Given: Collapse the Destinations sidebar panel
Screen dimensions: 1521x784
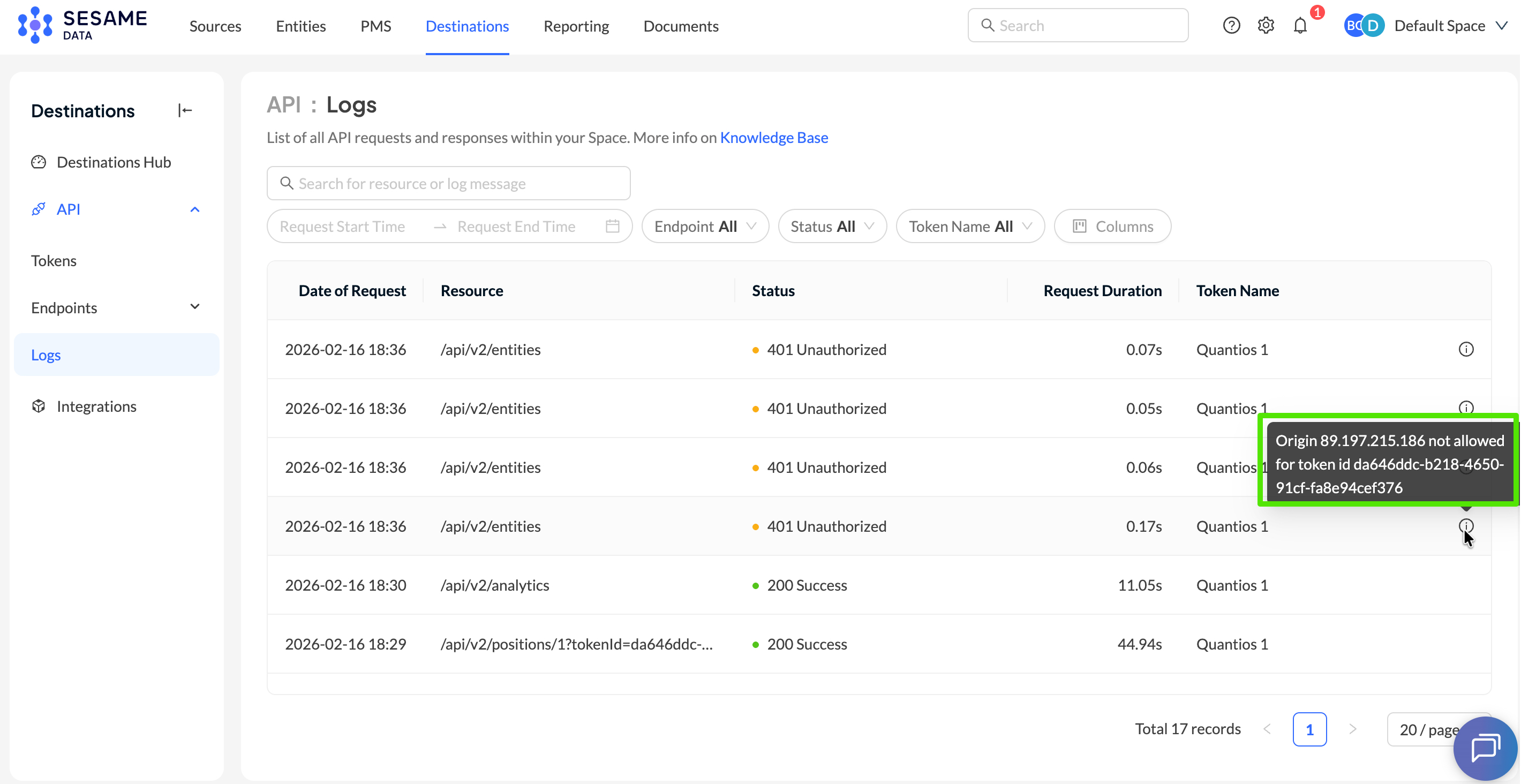Looking at the screenshot, I should 185,110.
